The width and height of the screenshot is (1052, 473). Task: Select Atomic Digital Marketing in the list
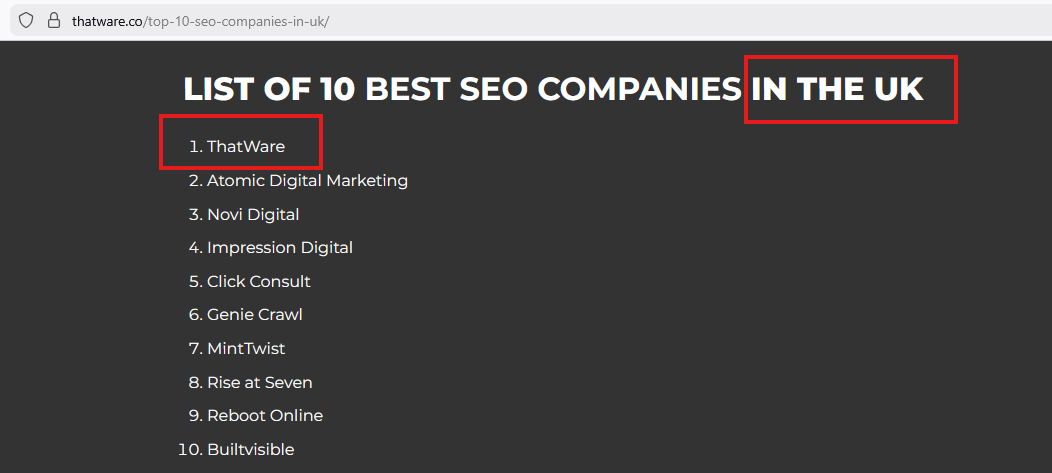click(307, 181)
